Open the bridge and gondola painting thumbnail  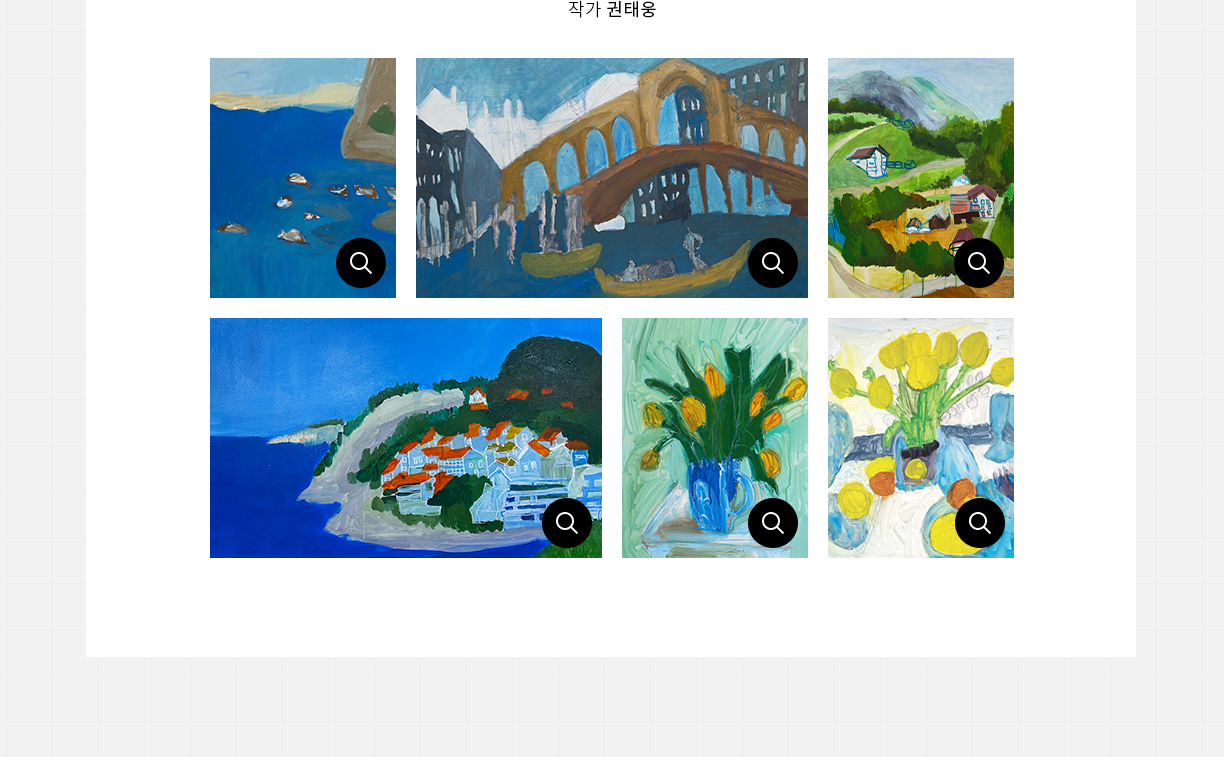tap(612, 178)
